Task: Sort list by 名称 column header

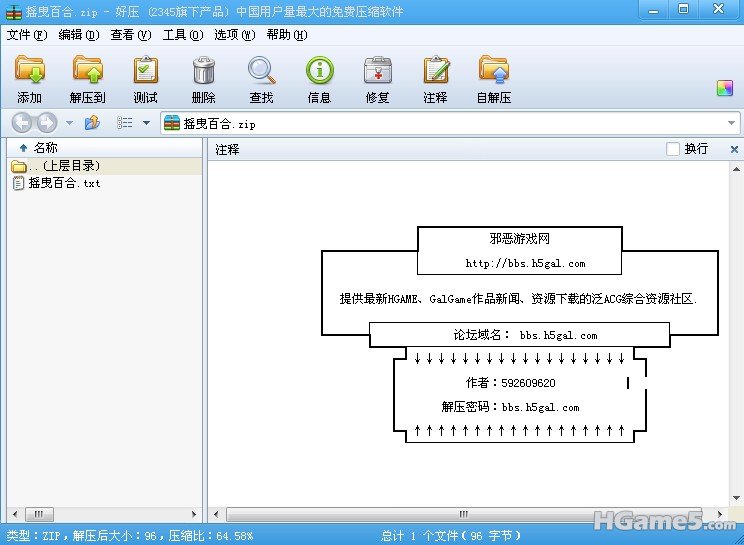Action: click(x=45, y=148)
